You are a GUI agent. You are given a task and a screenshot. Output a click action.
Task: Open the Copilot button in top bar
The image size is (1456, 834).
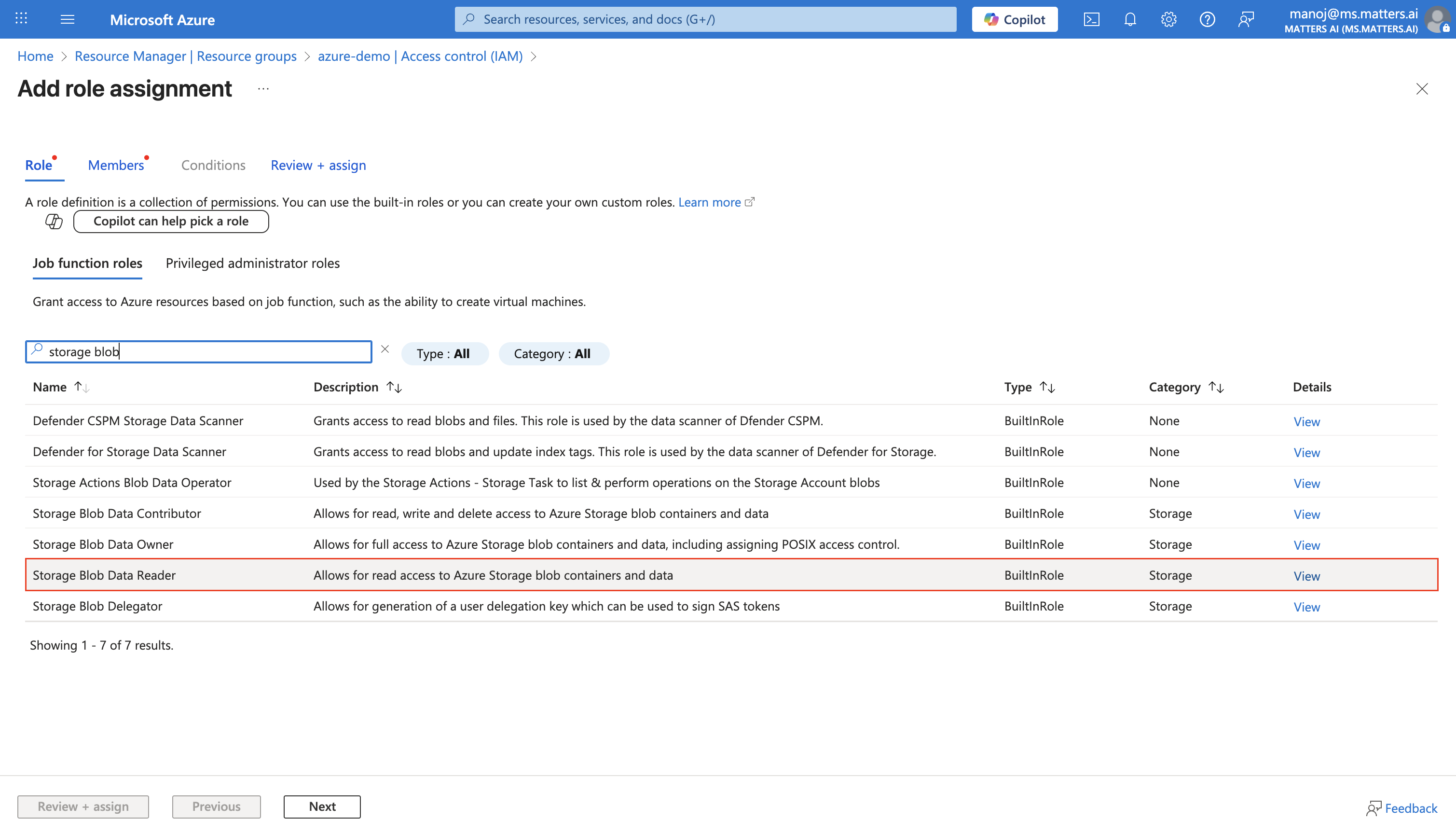tap(1015, 19)
